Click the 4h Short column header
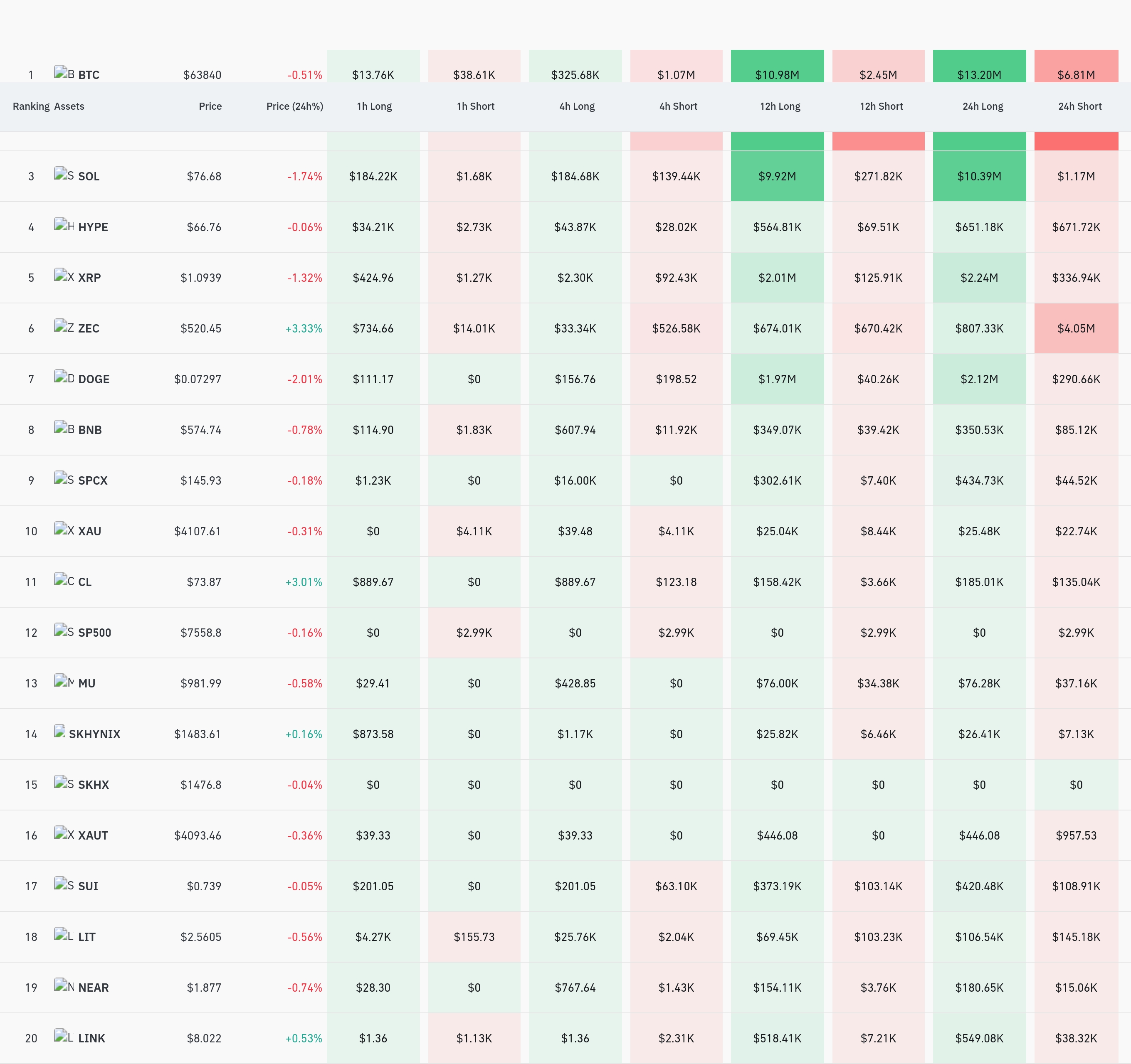Viewport: 1131px width, 1064px height. tap(678, 106)
